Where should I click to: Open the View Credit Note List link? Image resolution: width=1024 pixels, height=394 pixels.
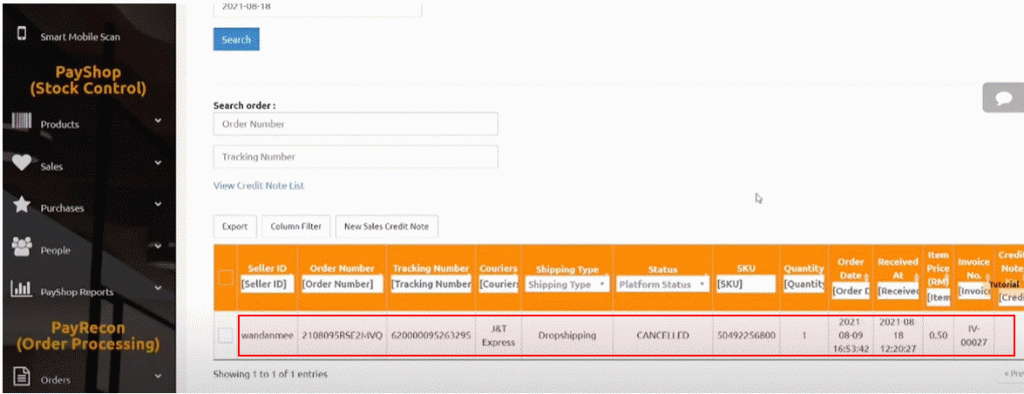pos(259,186)
